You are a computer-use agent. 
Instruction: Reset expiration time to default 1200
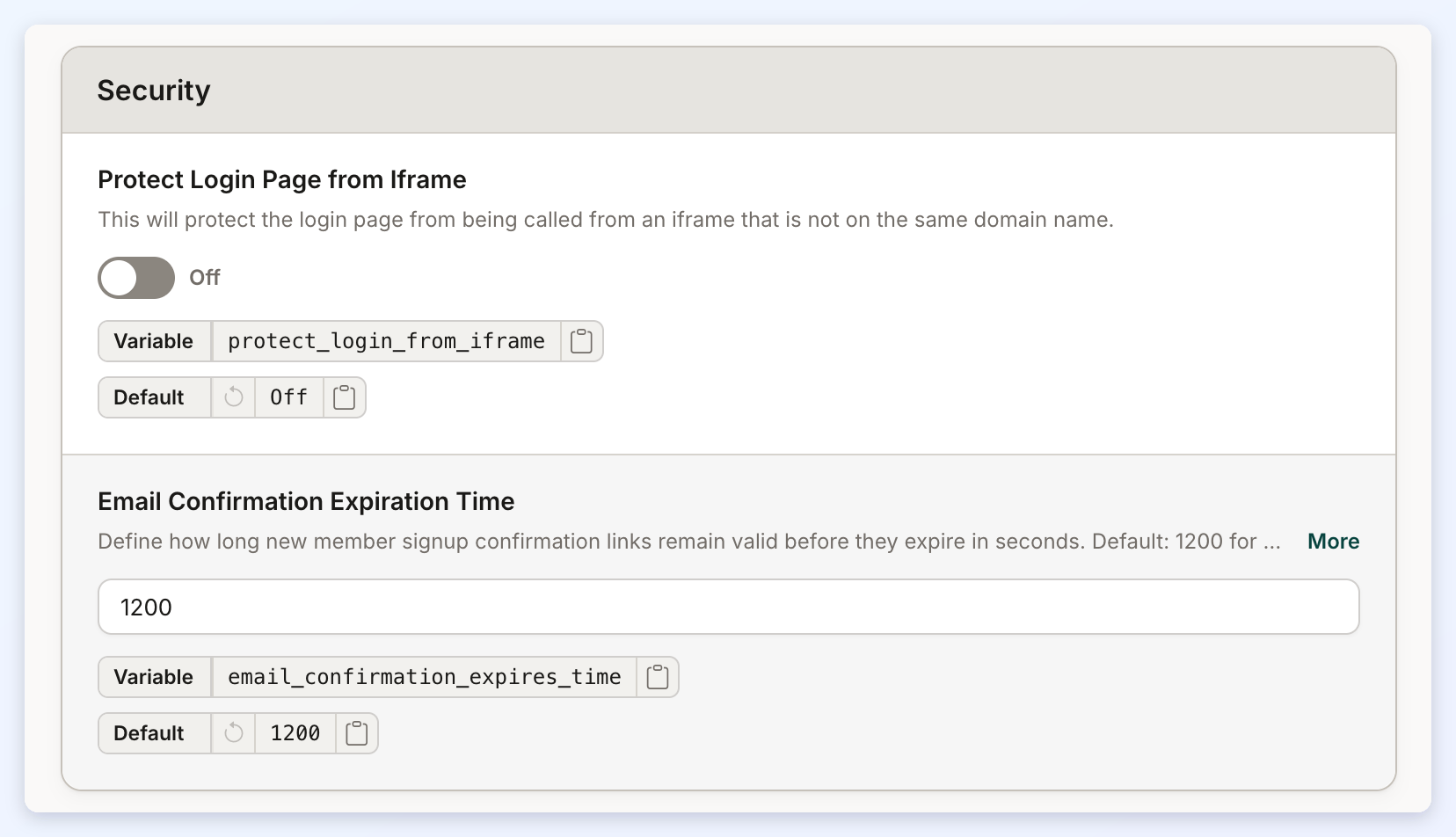(233, 733)
